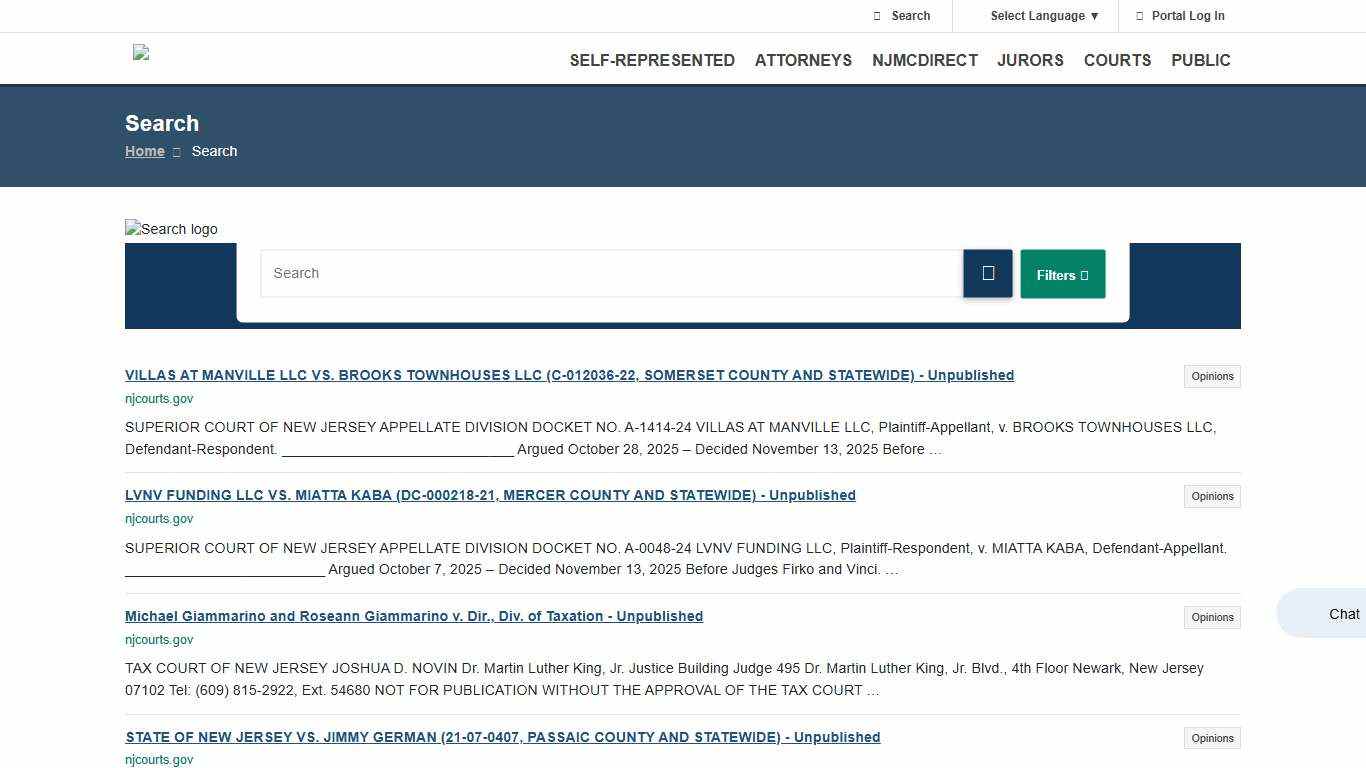
Task: Navigate to Home via the breadcrumb
Action: tap(144, 151)
